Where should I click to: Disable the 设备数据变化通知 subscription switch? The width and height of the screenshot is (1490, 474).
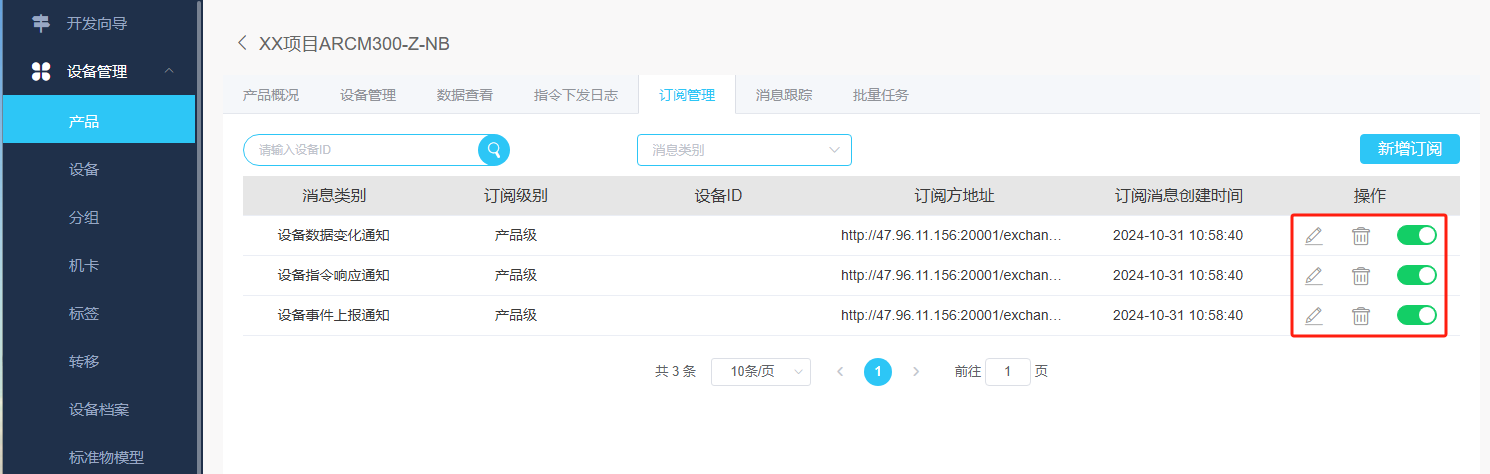pos(1416,235)
